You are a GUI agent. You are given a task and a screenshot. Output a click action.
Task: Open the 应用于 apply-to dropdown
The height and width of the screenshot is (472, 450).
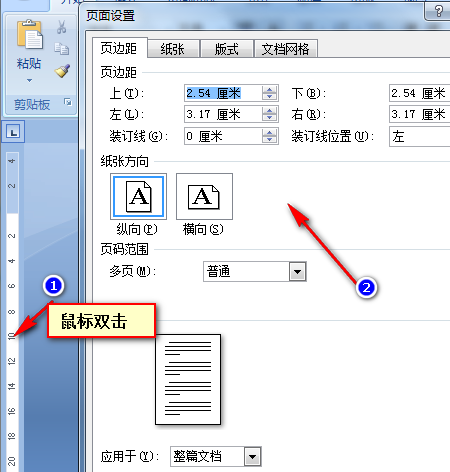(x=252, y=456)
